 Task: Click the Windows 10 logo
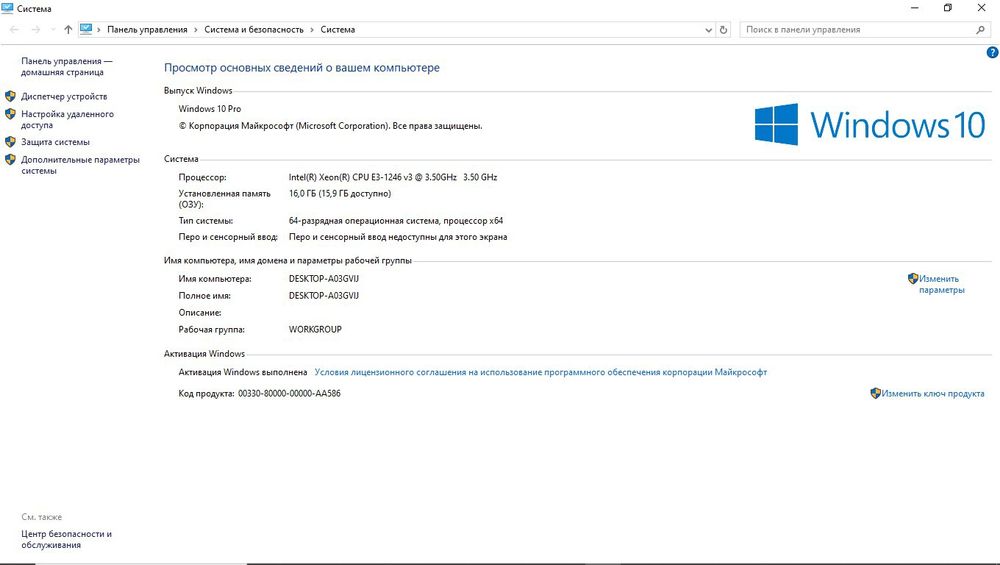[870, 124]
